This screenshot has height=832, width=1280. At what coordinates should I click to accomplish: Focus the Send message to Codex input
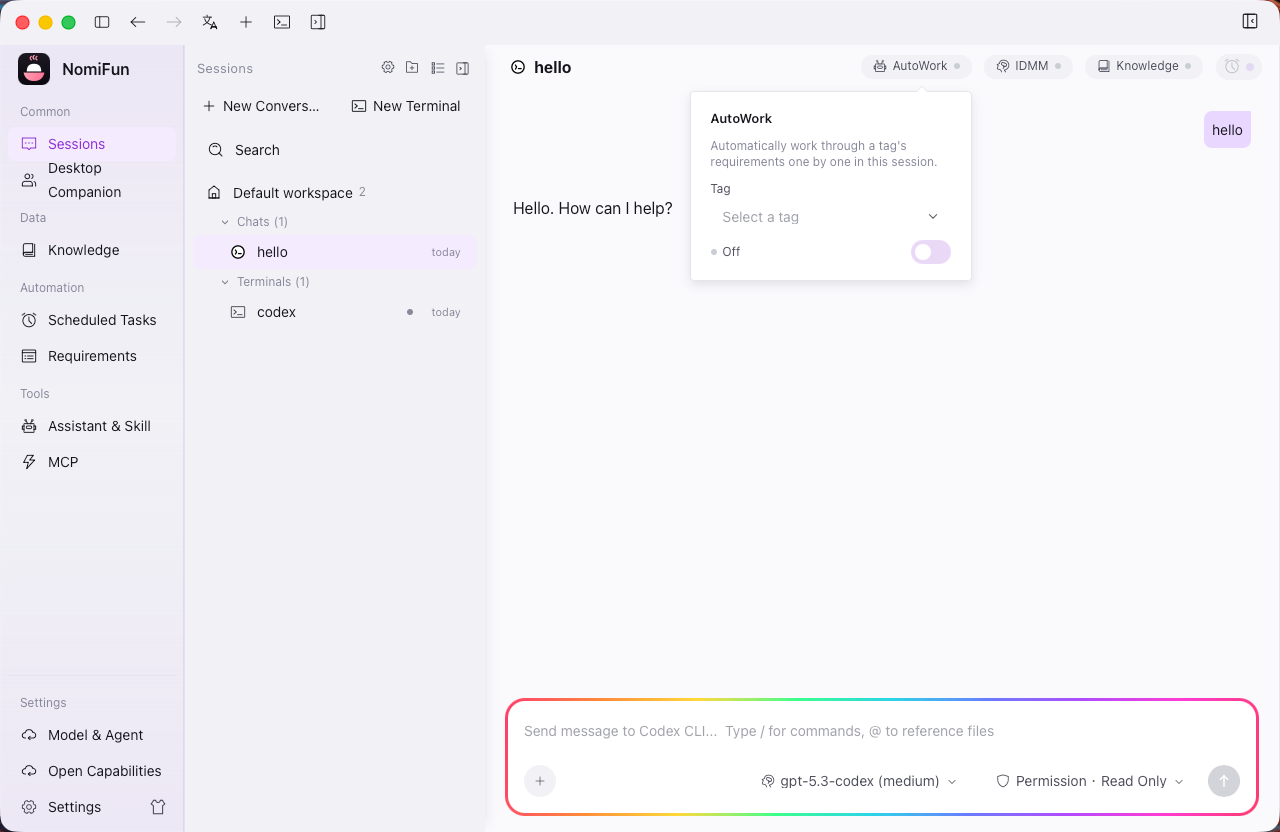[880, 731]
